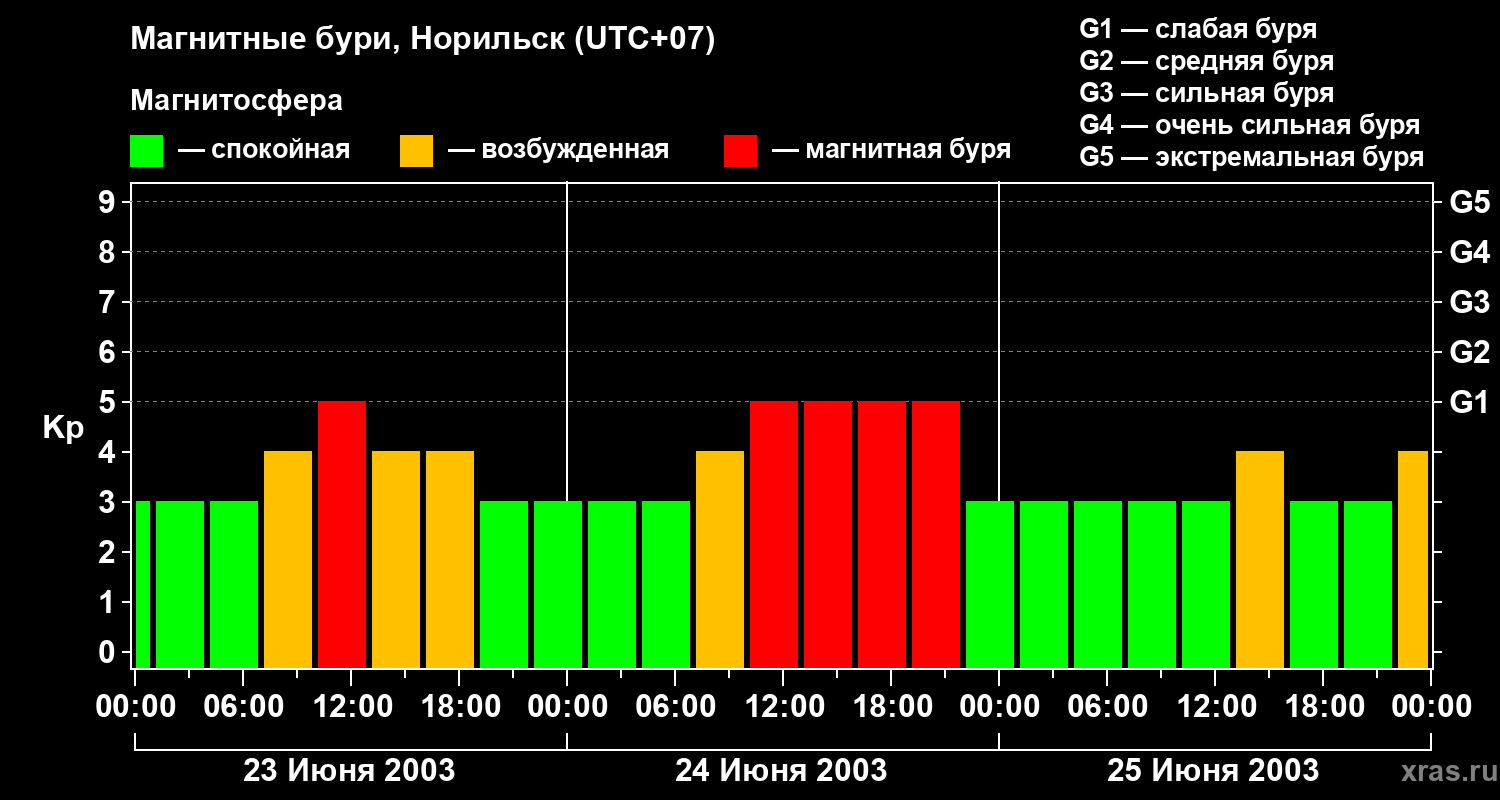This screenshot has width=1500, height=800.
Task: Select the last red bar on 24 June
Action: point(936,534)
